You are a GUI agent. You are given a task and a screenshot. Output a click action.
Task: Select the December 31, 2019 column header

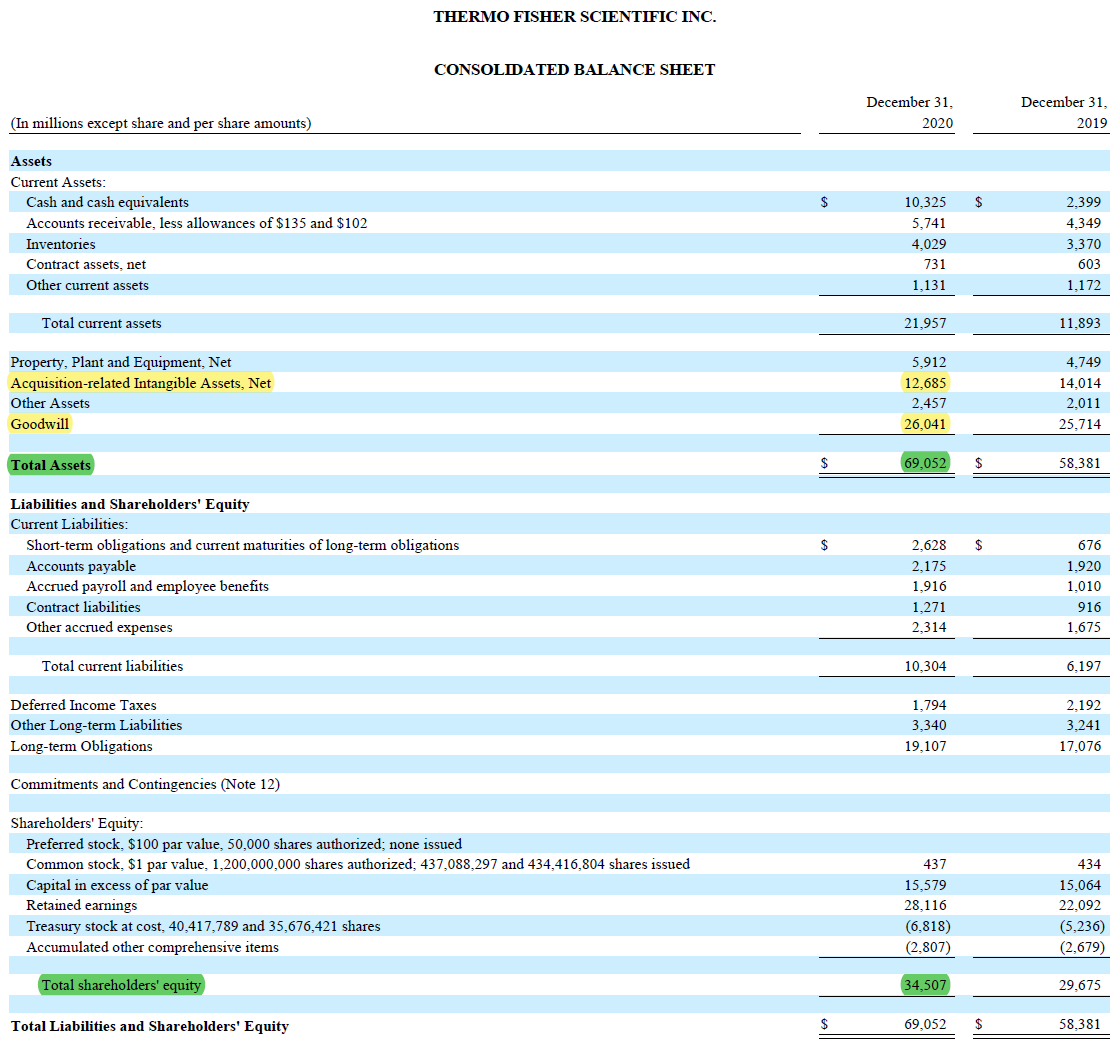pyautogui.click(x=1064, y=113)
